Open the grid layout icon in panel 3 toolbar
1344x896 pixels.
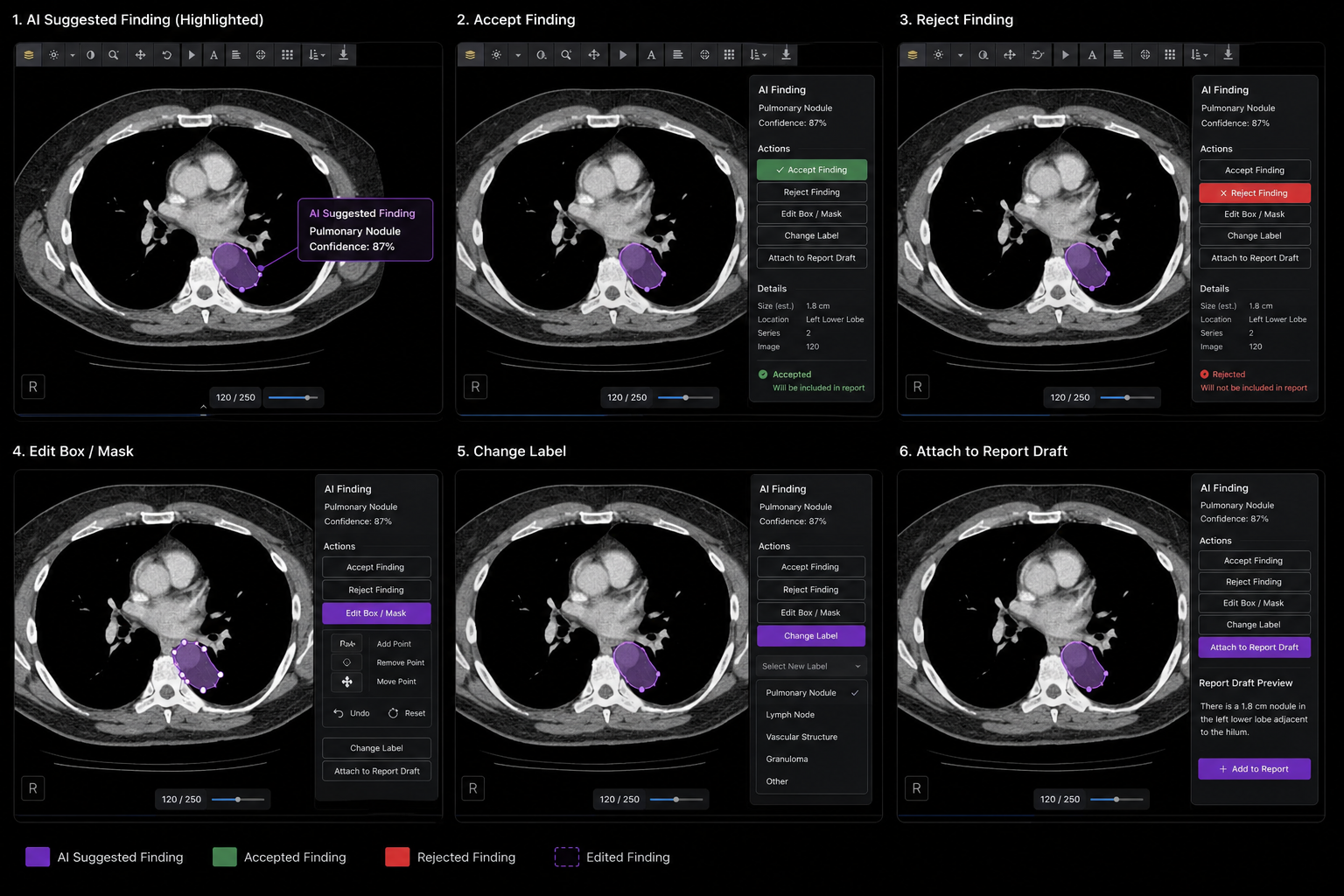[1170, 55]
